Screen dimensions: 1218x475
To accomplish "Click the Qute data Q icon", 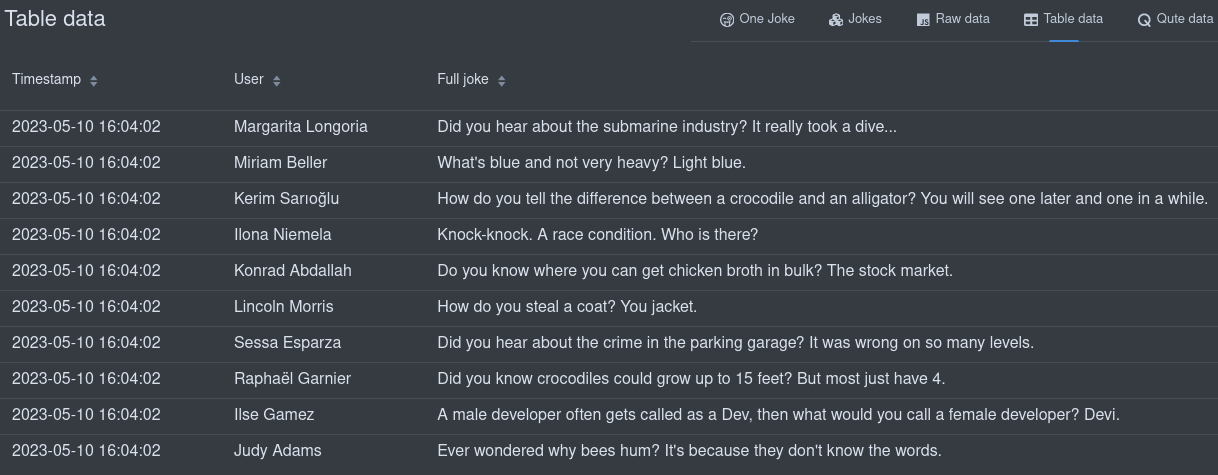I will coord(1144,20).
